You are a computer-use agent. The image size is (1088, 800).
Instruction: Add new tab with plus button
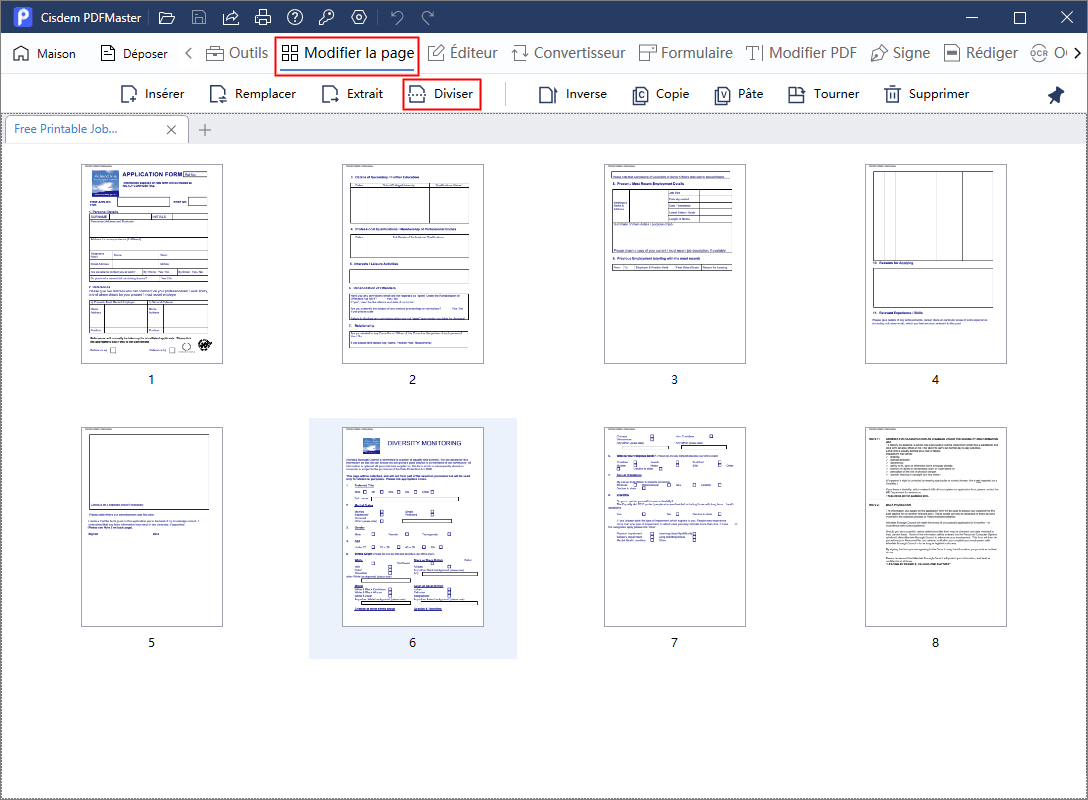pyautogui.click(x=205, y=130)
